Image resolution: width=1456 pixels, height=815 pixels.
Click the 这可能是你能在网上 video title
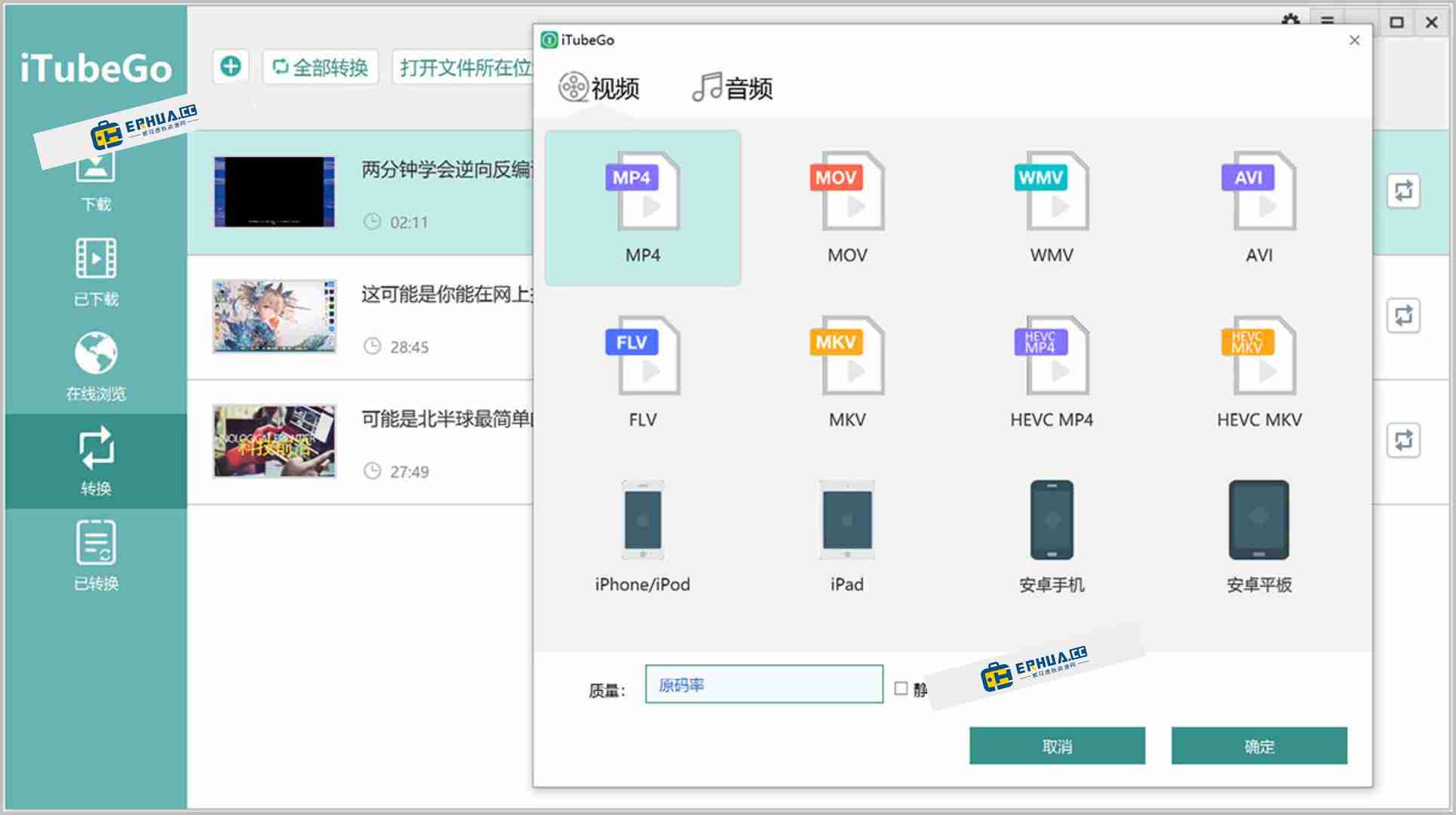tap(447, 294)
